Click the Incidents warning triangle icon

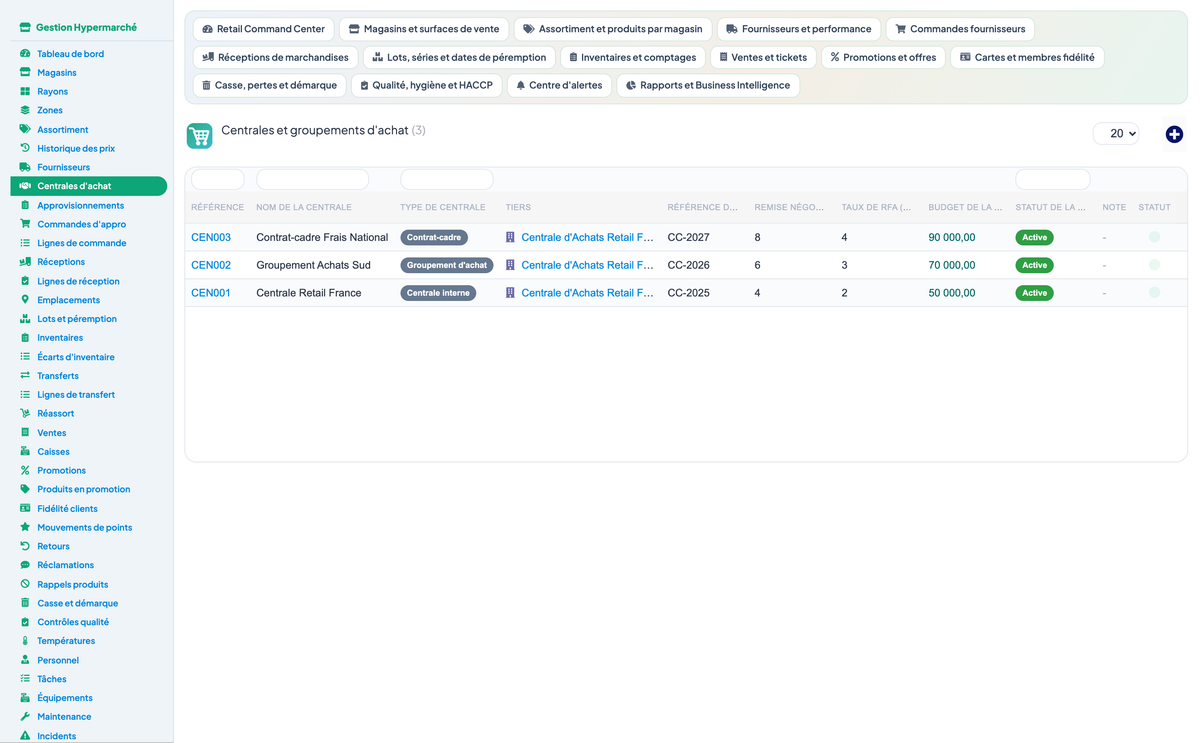(25, 735)
